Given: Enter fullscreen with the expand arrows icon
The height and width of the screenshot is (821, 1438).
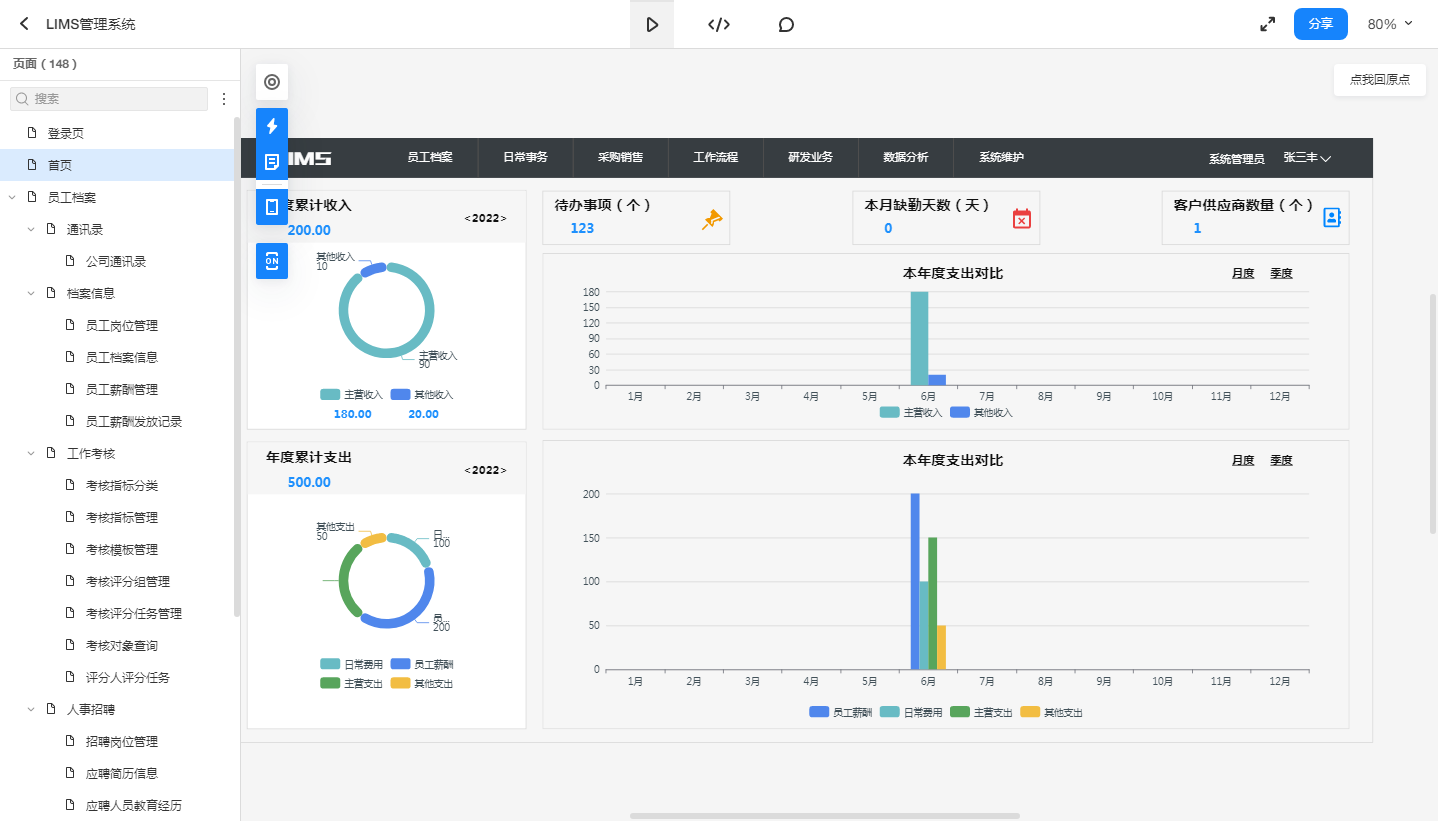Looking at the screenshot, I should [1267, 24].
